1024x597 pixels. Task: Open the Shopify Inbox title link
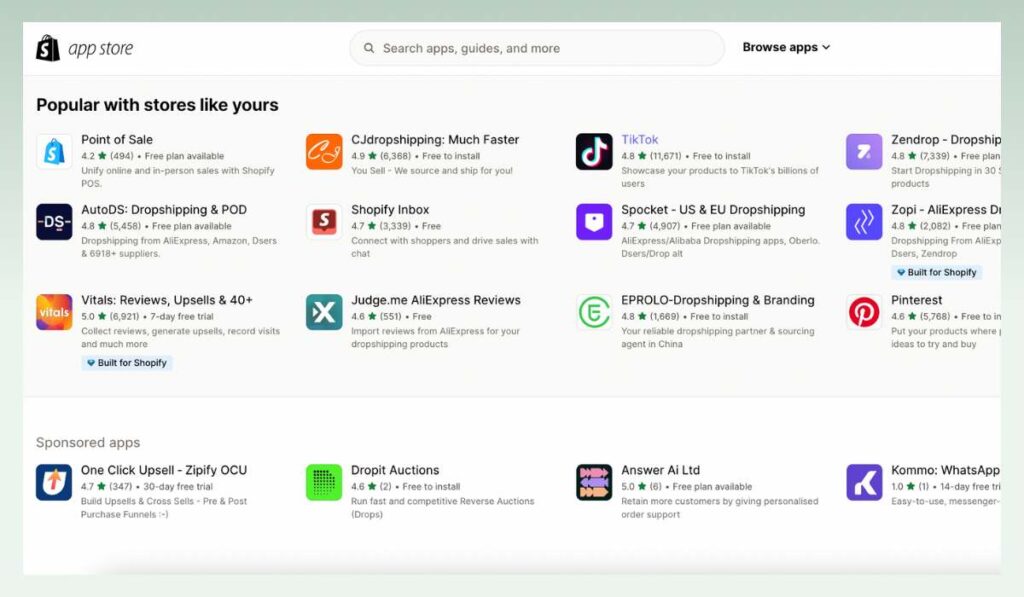point(390,210)
